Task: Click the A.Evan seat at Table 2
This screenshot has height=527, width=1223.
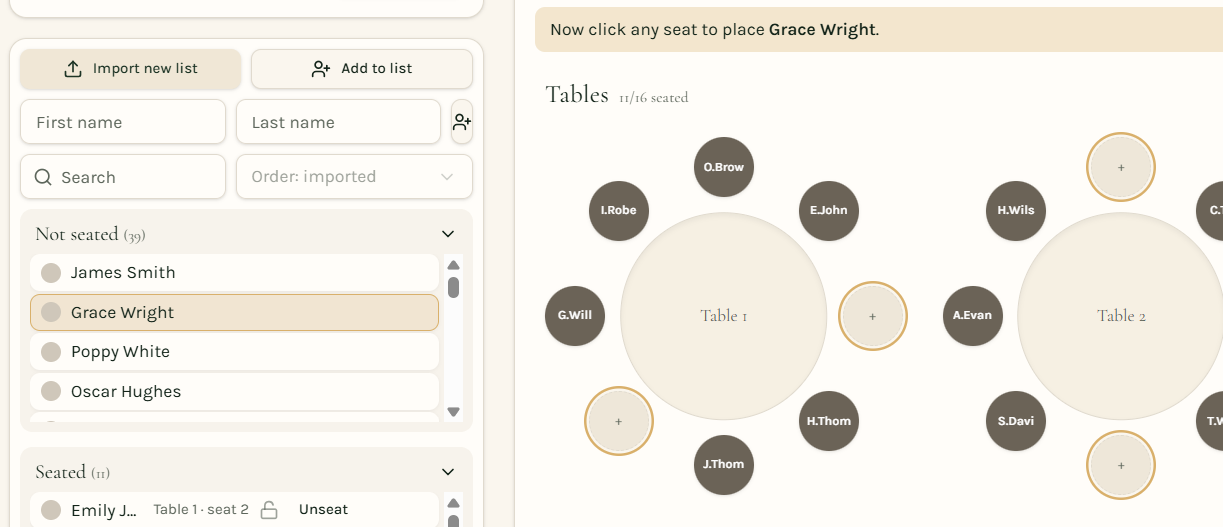Action: click(972, 316)
